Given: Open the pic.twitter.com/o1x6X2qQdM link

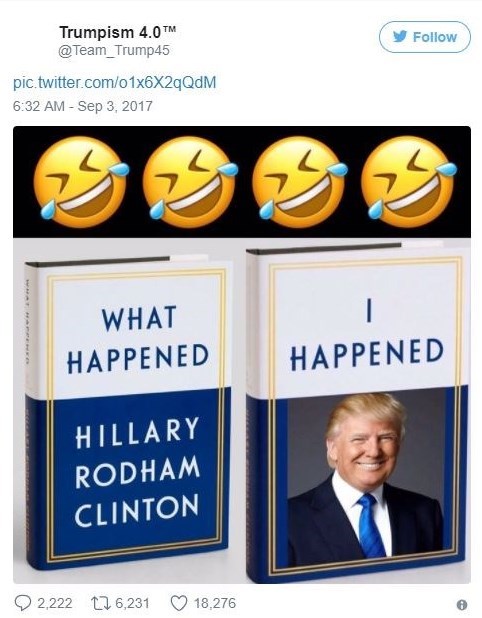Looking at the screenshot, I should coord(115,82).
